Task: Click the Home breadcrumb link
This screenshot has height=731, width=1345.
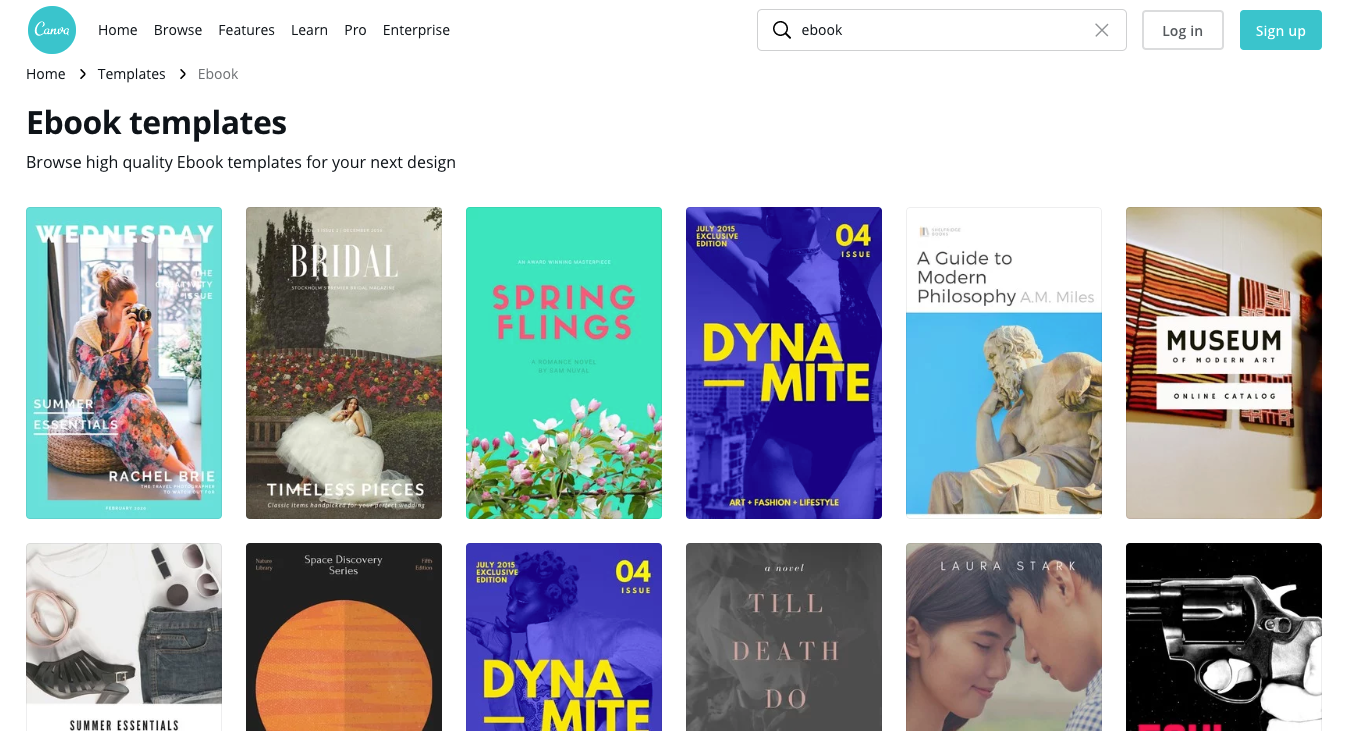Action: tap(45, 73)
